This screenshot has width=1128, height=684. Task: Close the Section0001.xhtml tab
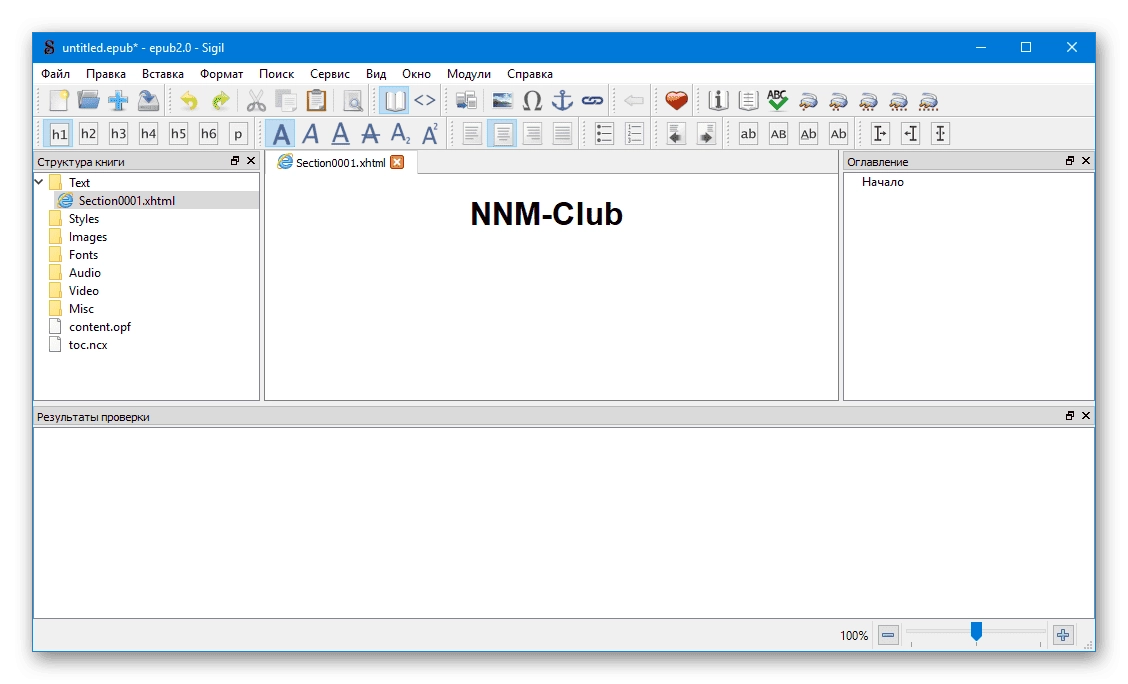[x=397, y=163]
